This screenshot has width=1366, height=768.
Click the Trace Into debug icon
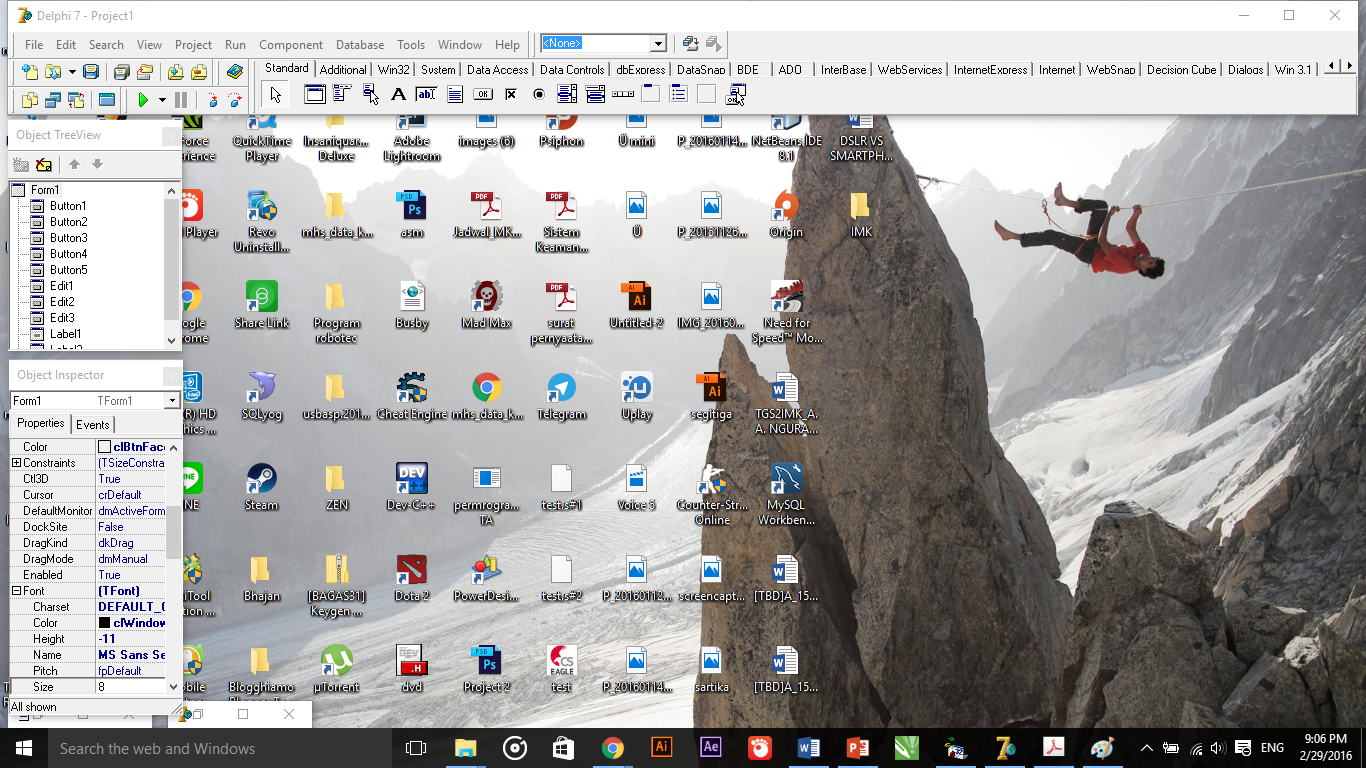(x=212, y=100)
